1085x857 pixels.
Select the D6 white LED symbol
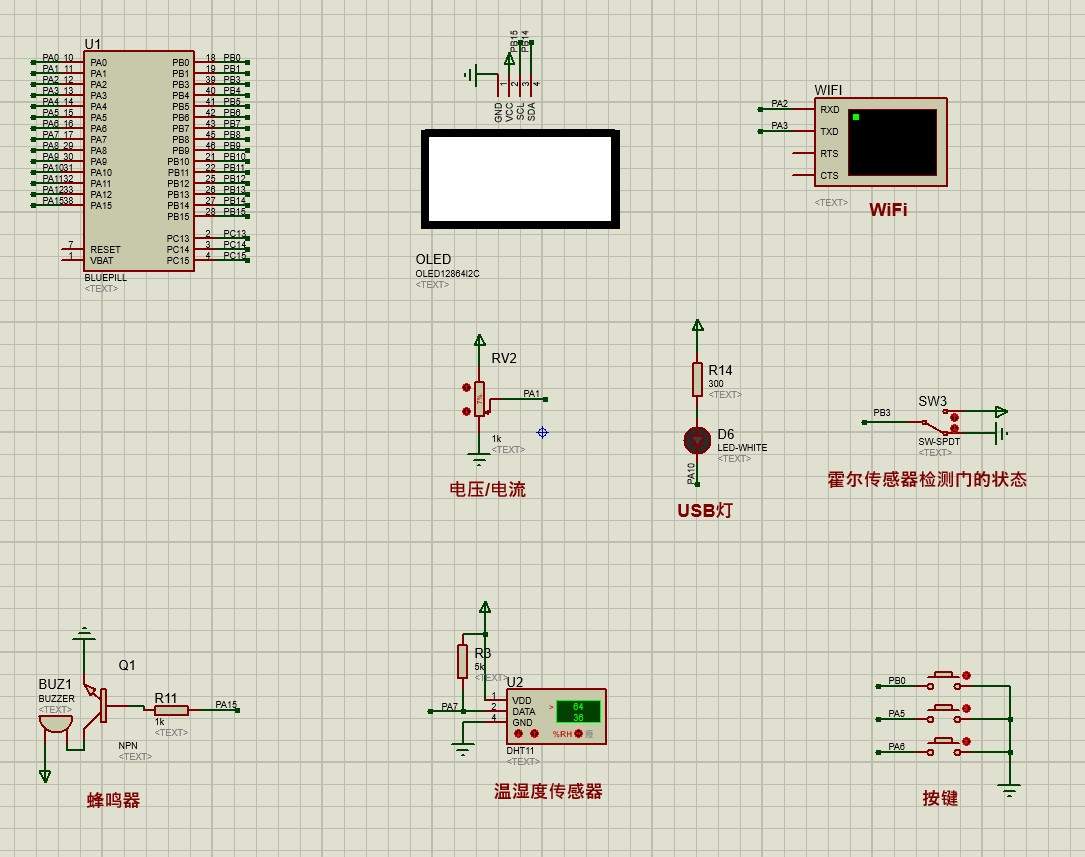[x=697, y=440]
